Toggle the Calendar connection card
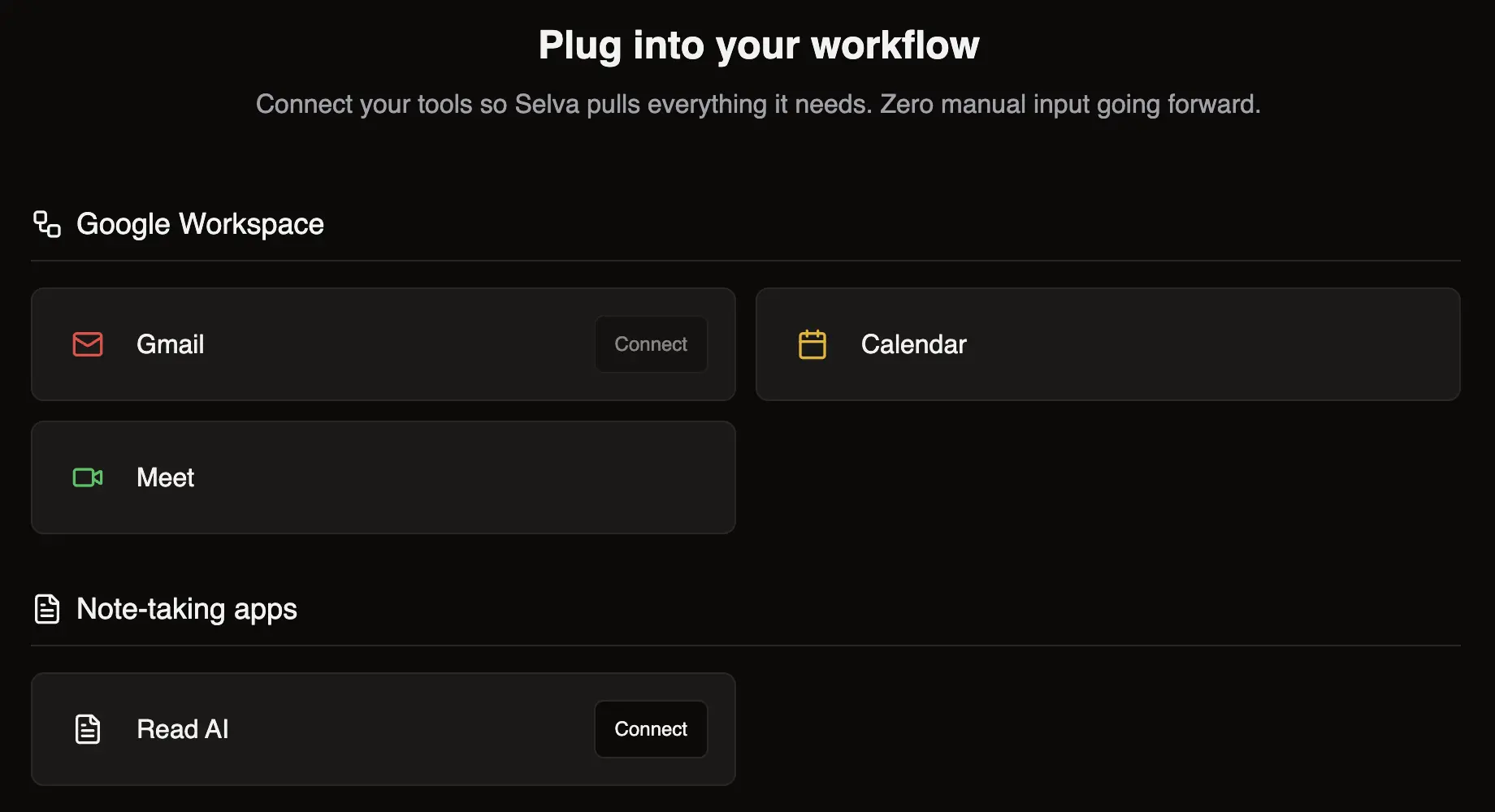The height and width of the screenshot is (812, 1495). pyautogui.click(x=1107, y=343)
